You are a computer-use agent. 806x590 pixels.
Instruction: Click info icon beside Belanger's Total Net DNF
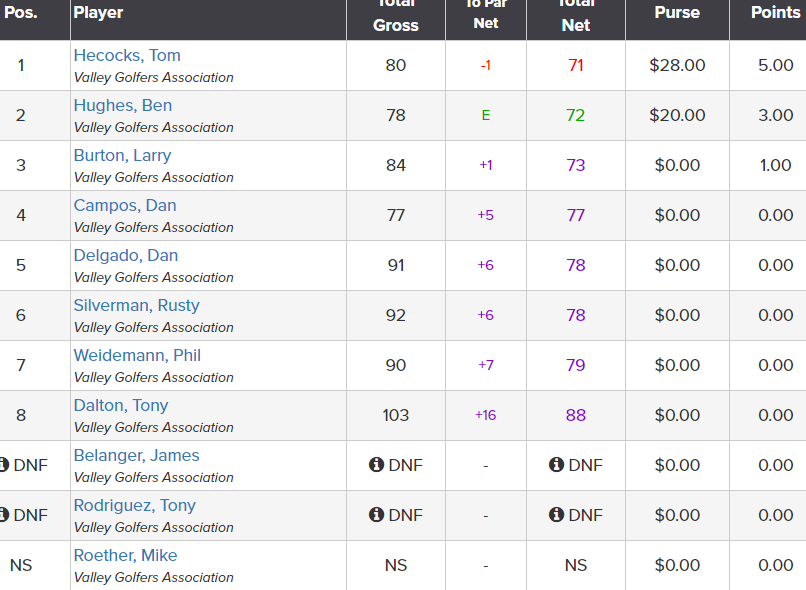(x=556, y=465)
